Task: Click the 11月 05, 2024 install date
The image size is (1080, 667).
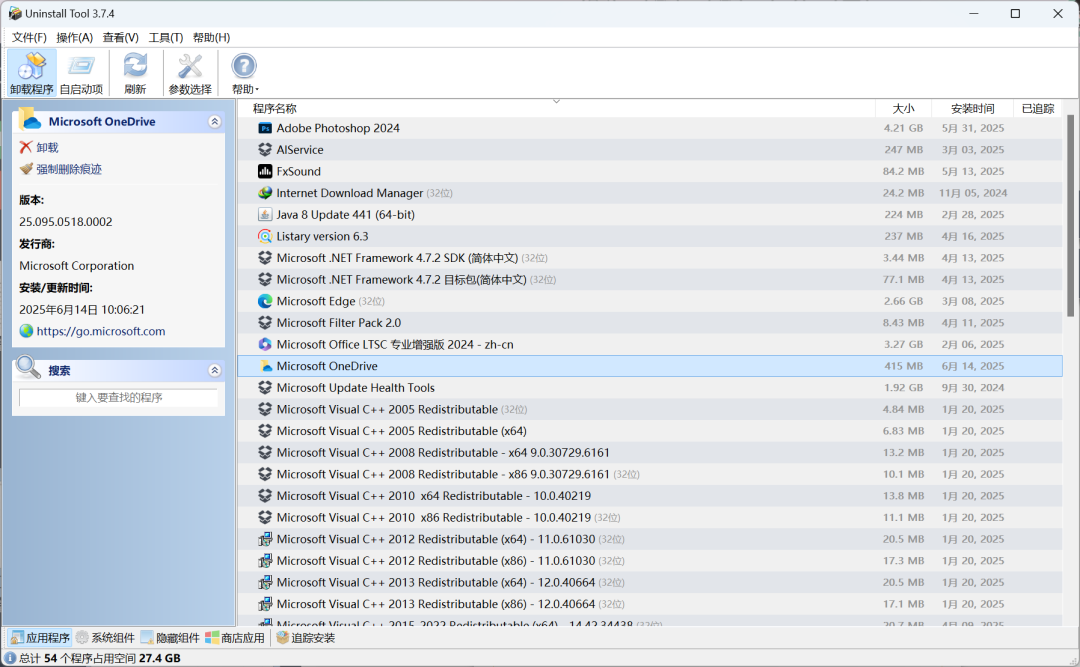Action: click(x=973, y=193)
